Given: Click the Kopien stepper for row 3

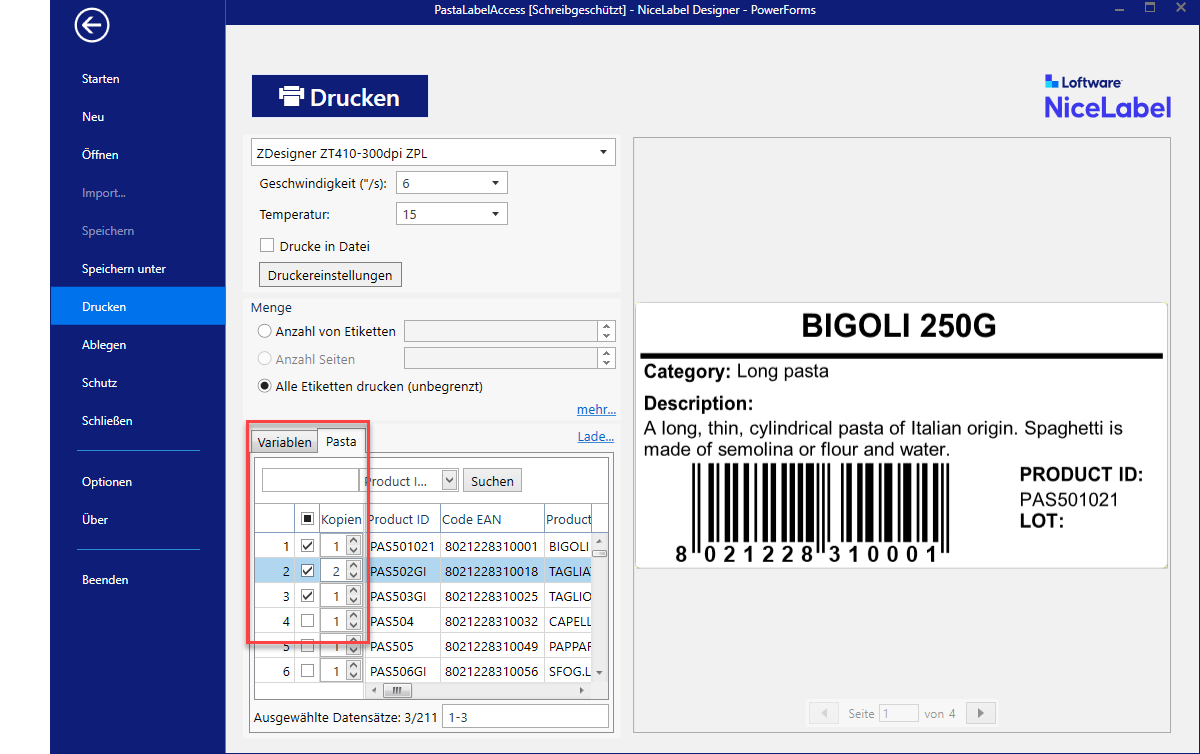Looking at the screenshot, I should (353, 596).
